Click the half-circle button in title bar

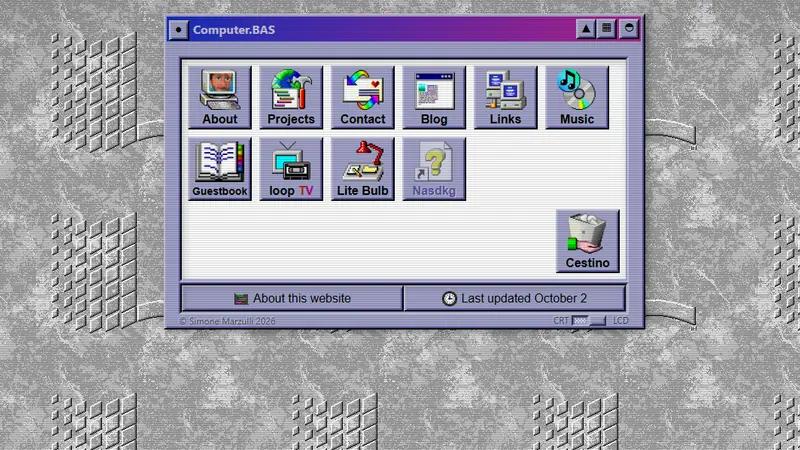629,29
